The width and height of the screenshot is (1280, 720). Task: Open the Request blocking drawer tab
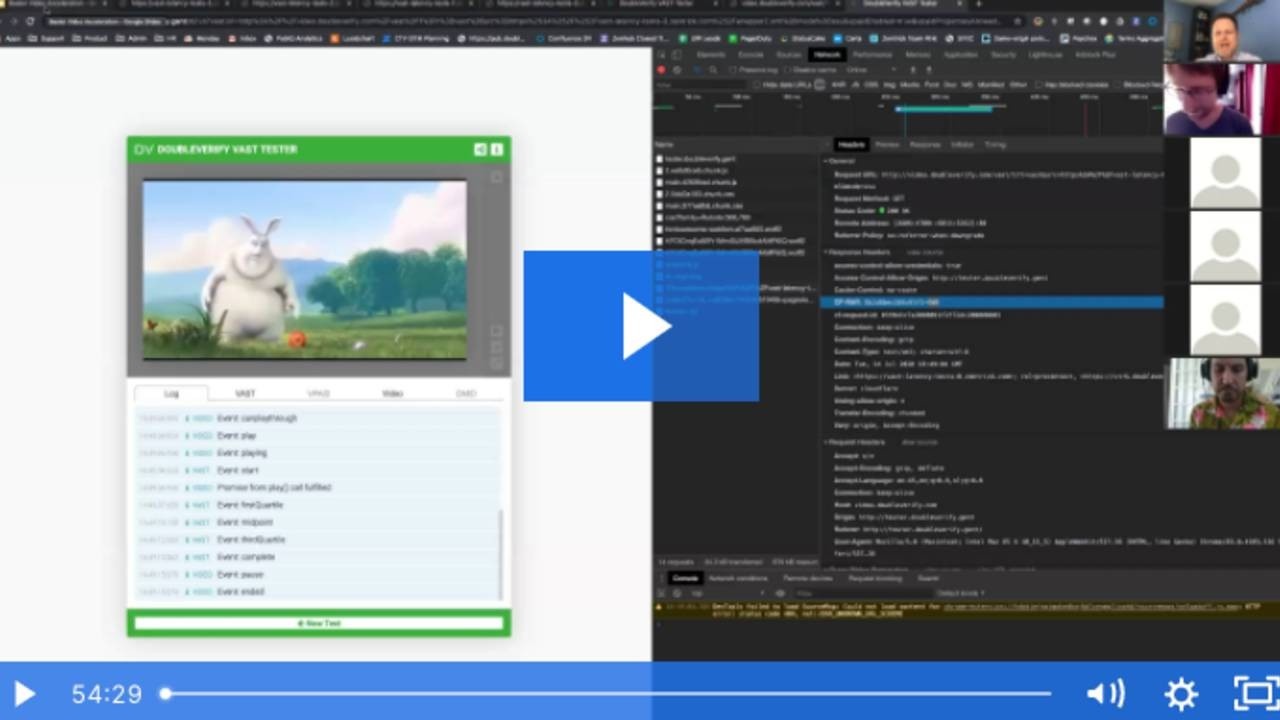pyautogui.click(x=875, y=578)
